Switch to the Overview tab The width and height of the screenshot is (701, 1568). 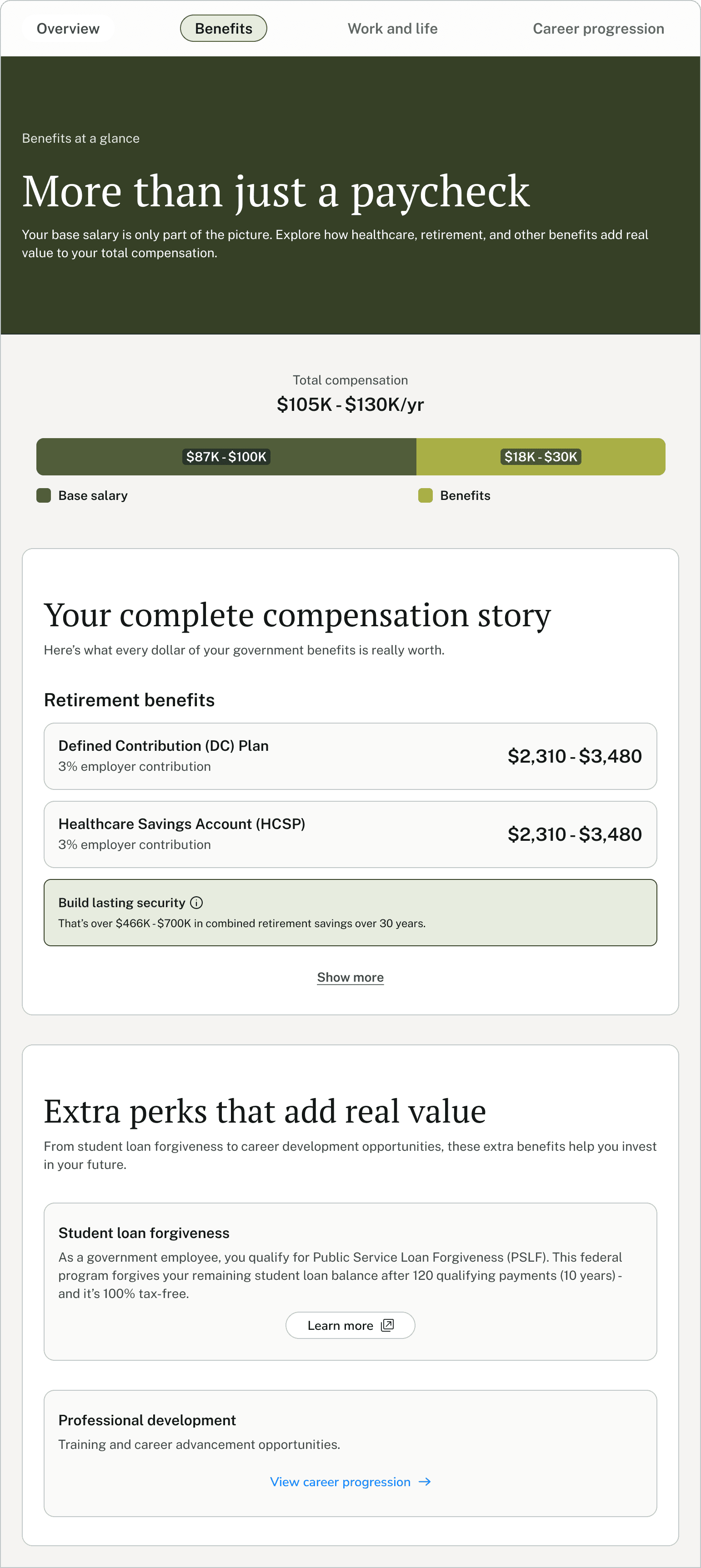(68, 29)
